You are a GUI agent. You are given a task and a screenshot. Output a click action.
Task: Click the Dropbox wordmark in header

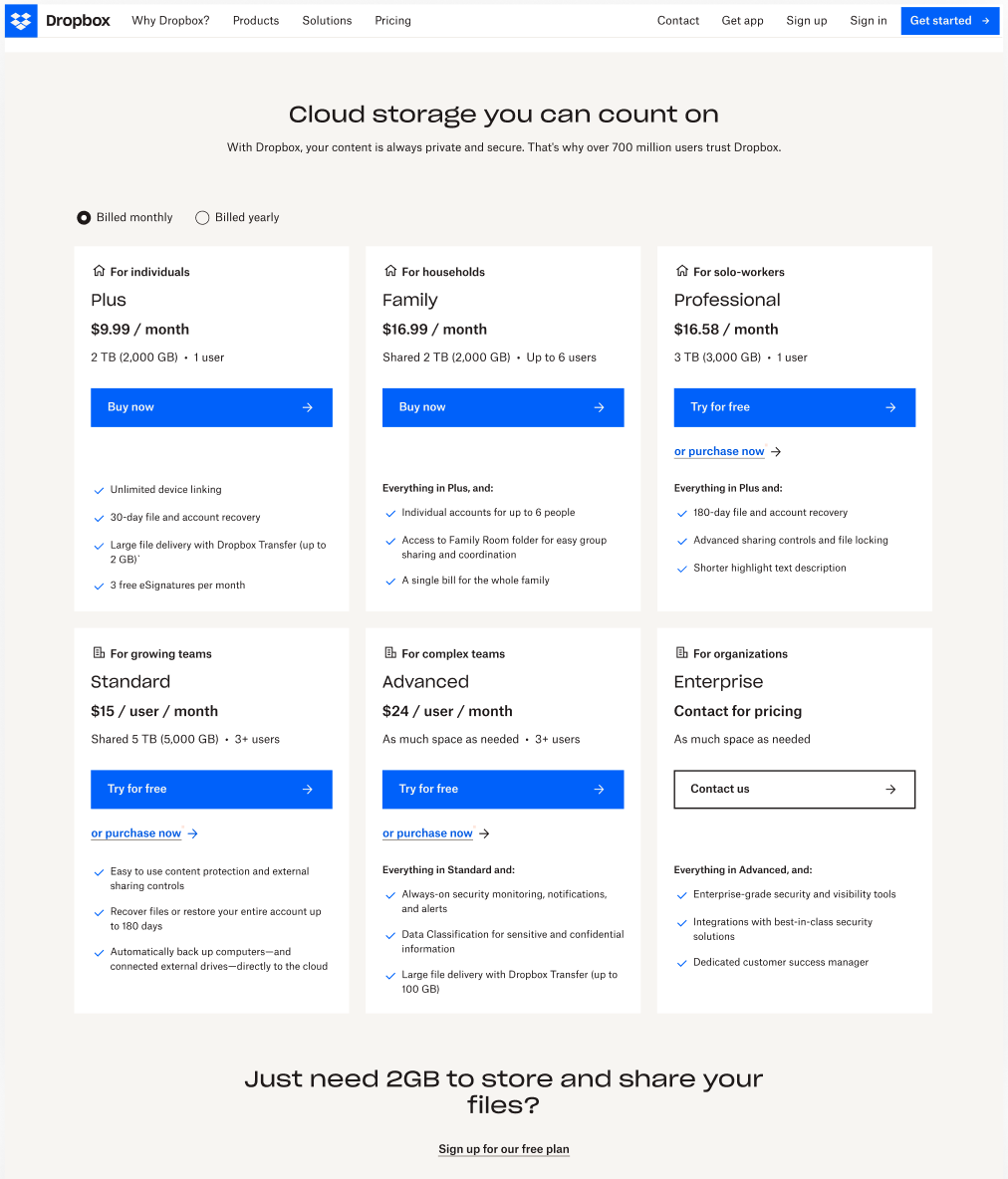(x=79, y=21)
